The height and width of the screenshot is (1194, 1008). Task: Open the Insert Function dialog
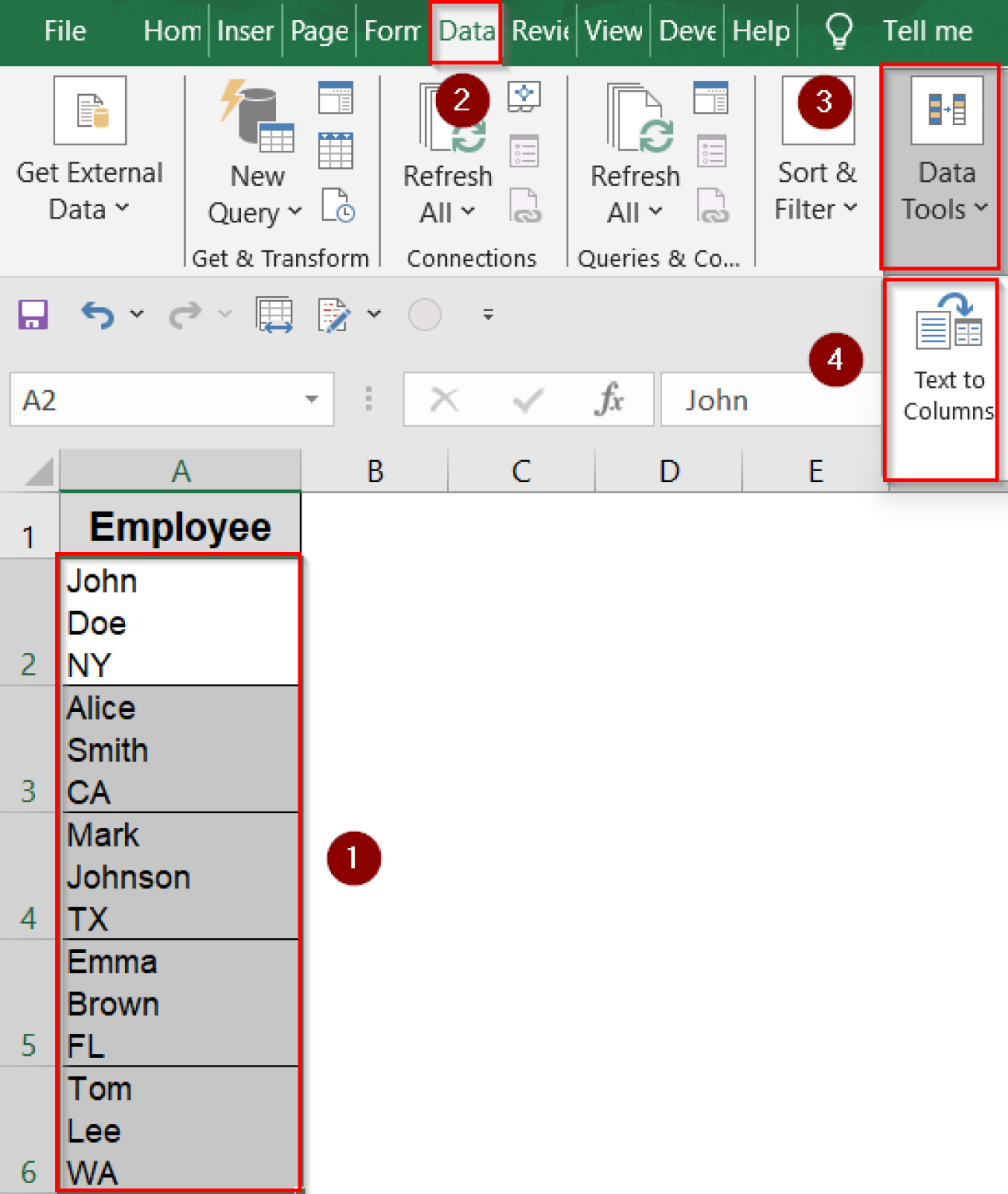611,400
